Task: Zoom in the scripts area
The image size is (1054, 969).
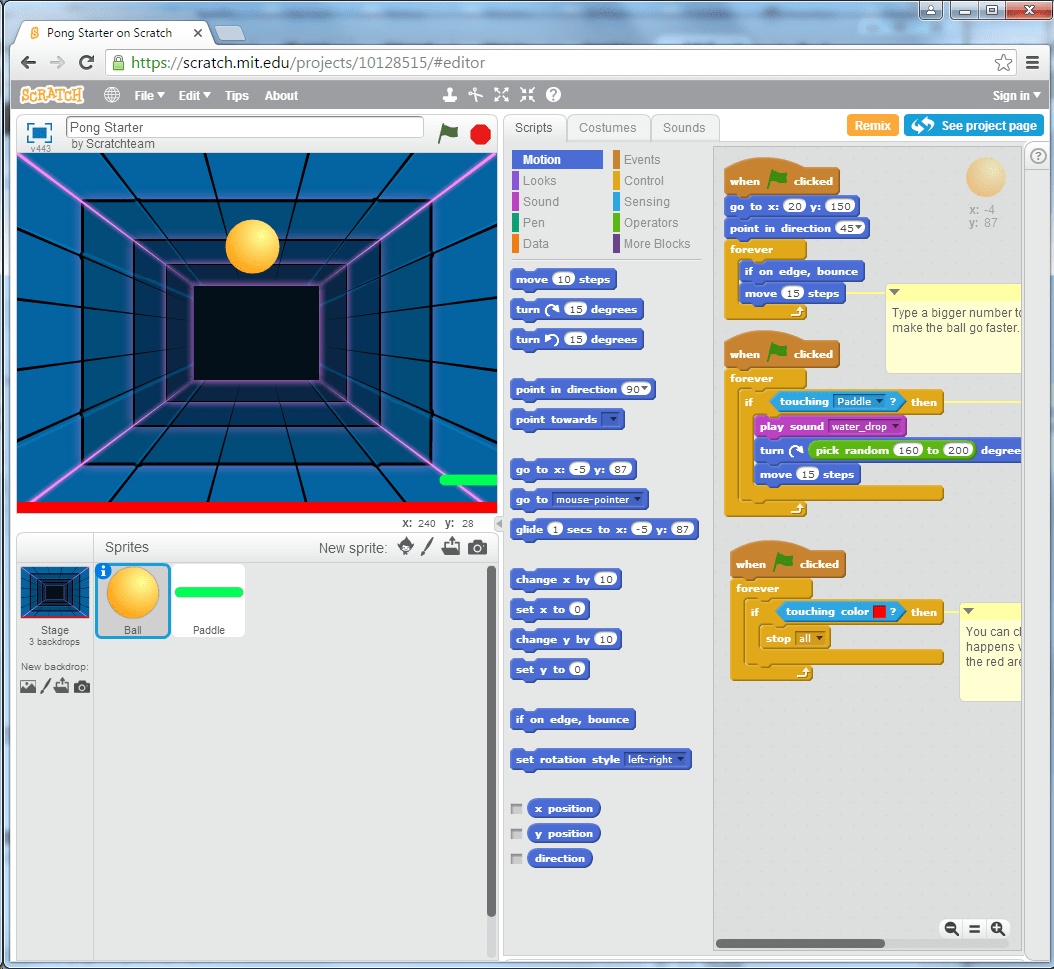Action: [x=998, y=929]
